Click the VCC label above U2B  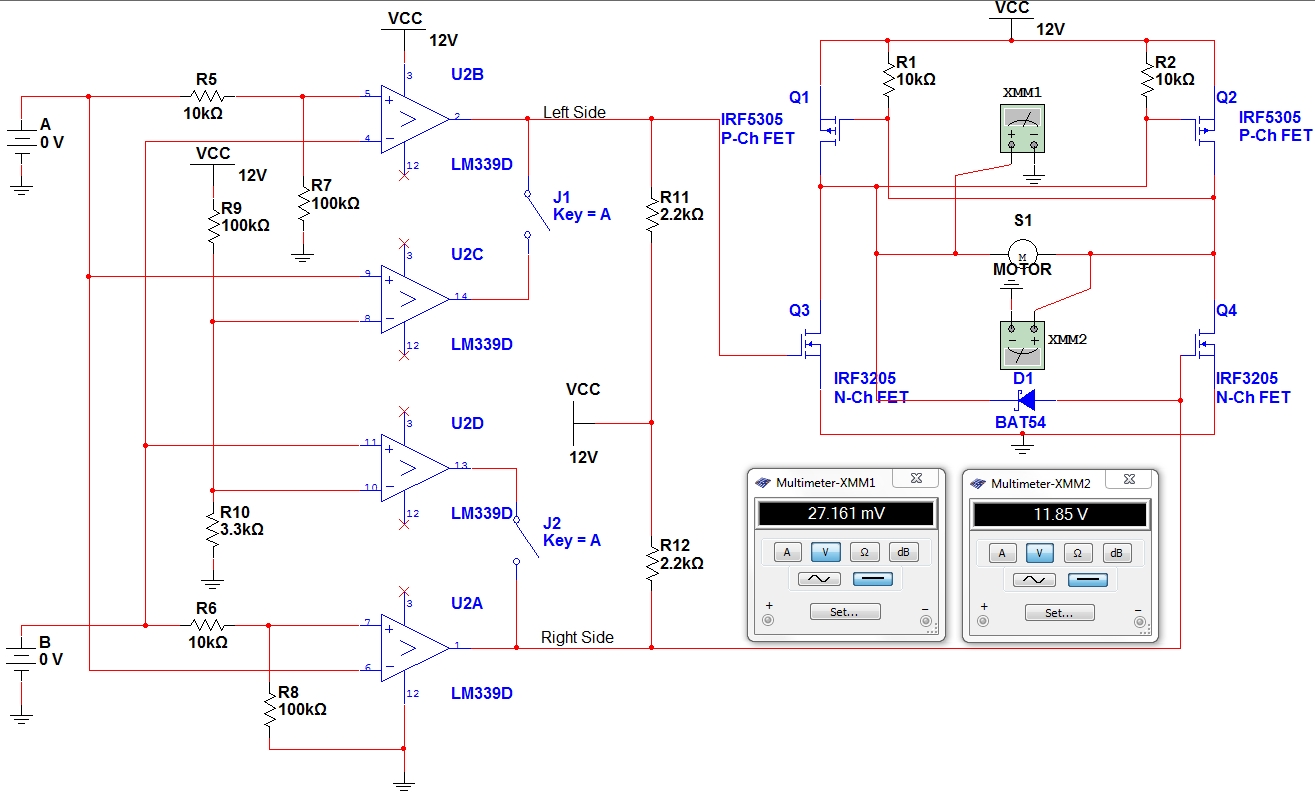click(405, 19)
